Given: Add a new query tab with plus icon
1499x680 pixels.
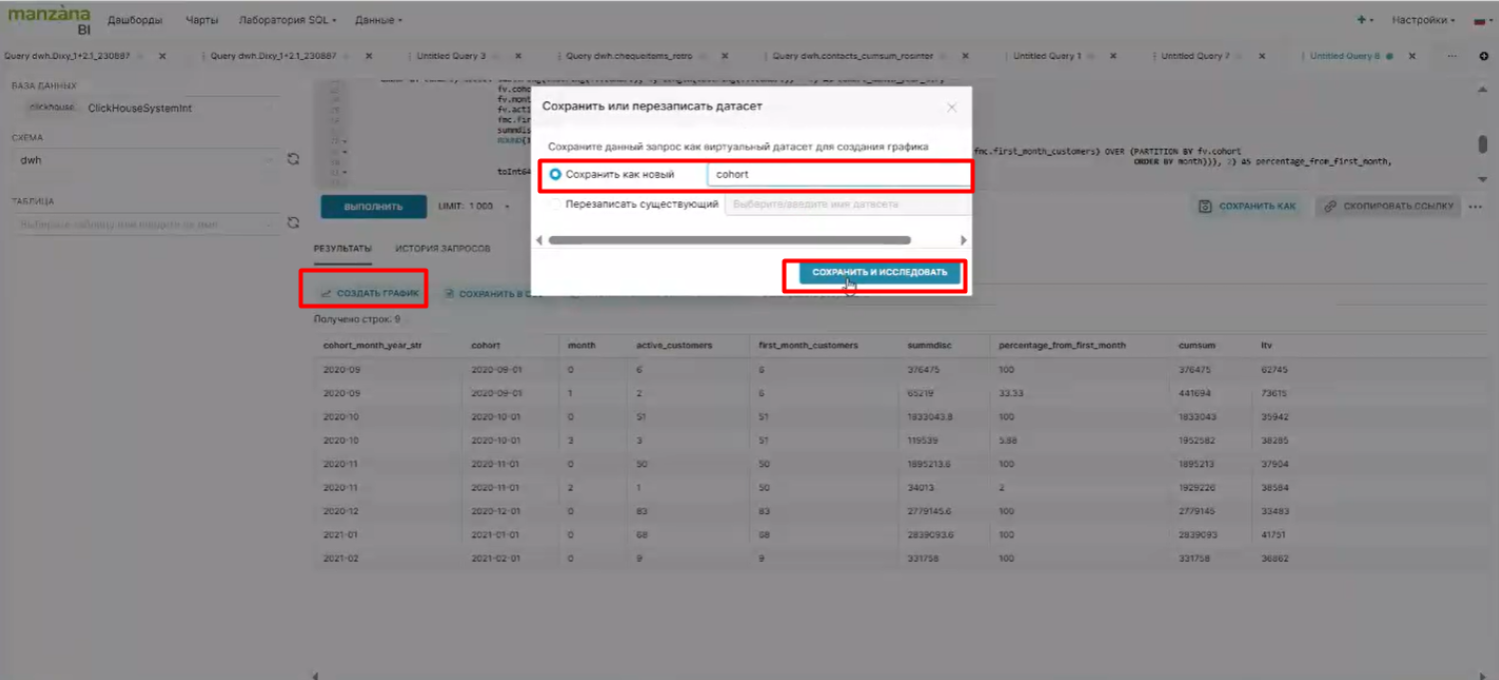Looking at the screenshot, I should 1484,56.
